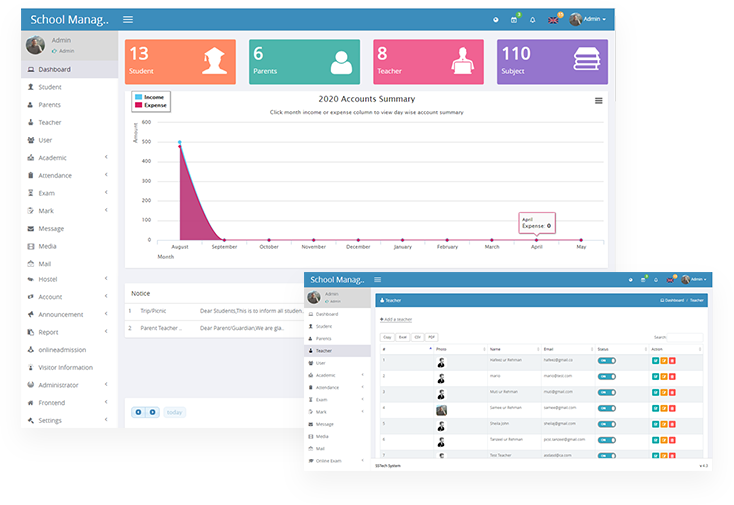Expand Mark menu in Dashboard sidebar
Viewport: 734px width, 505px height.
69,211
